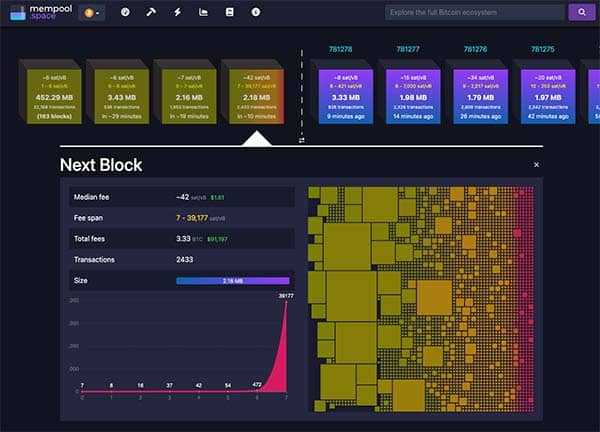600x432 pixels.
Task: Select the mined 1.07 MB block cube
Action: click(x=547, y=94)
